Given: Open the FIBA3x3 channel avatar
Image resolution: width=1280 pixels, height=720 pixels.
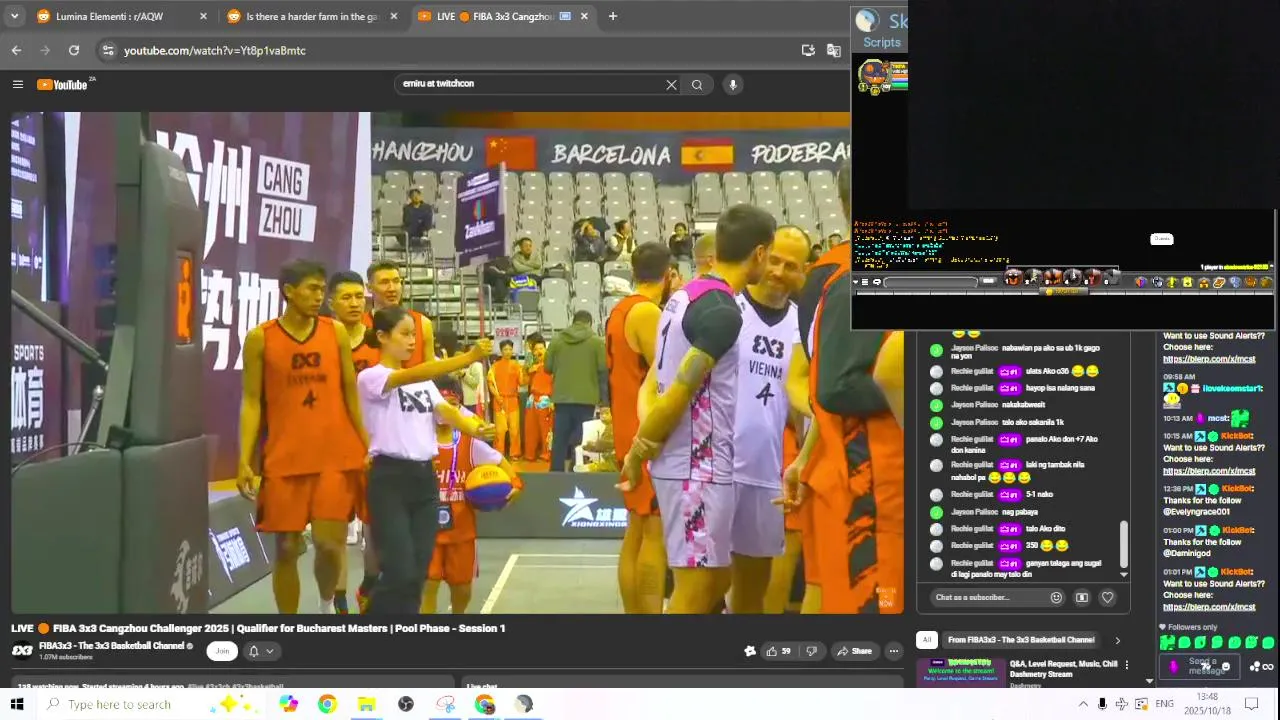Looking at the screenshot, I should [22, 651].
